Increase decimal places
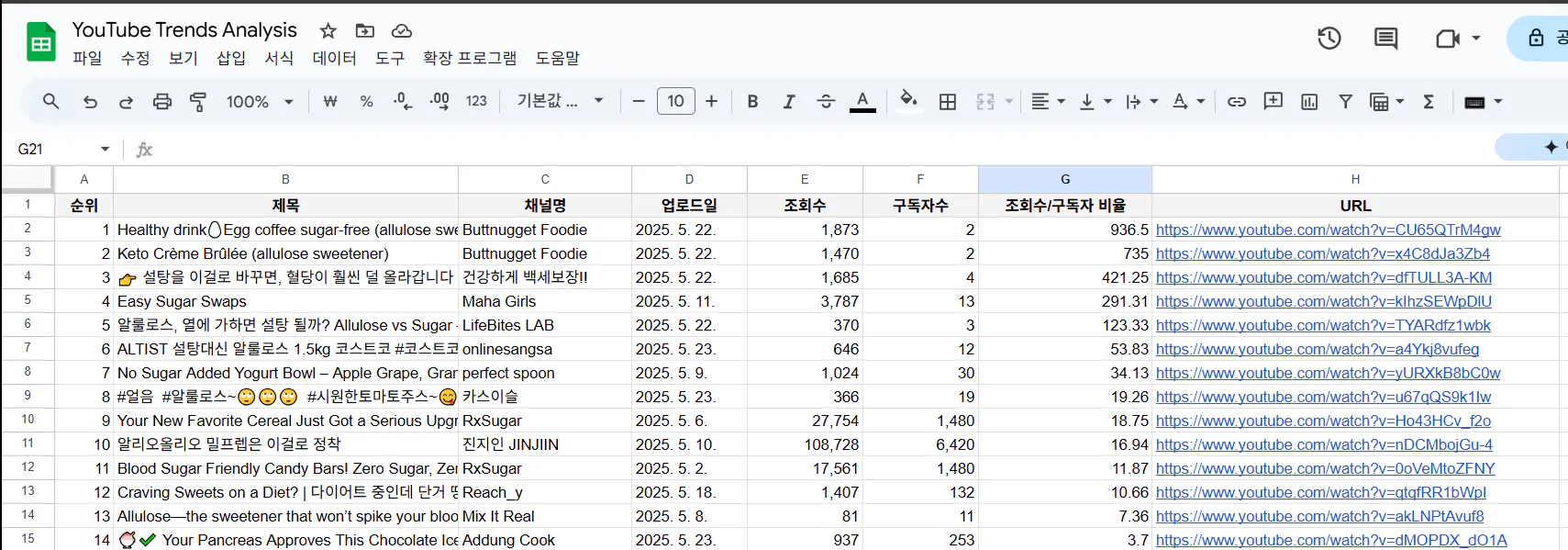 [439, 101]
